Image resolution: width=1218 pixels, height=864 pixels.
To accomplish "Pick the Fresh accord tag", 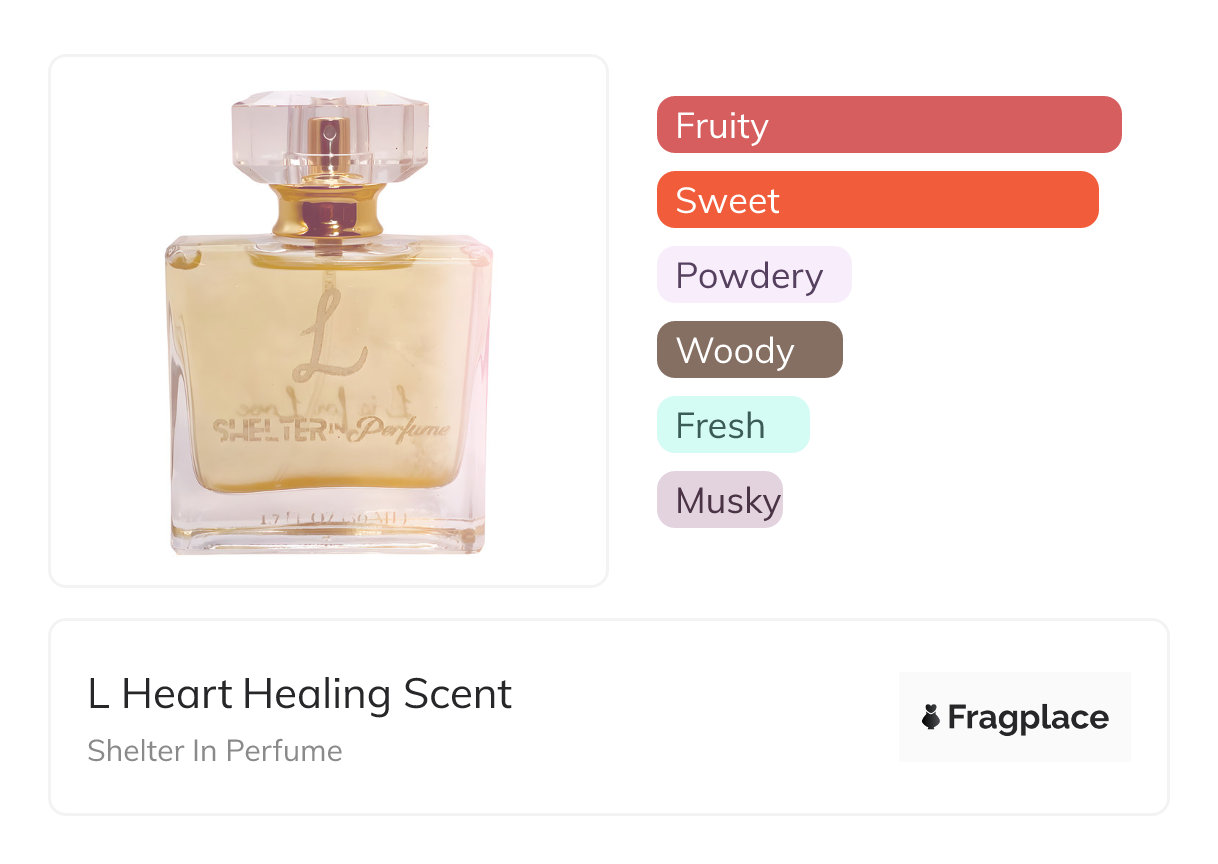I will [x=733, y=425].
